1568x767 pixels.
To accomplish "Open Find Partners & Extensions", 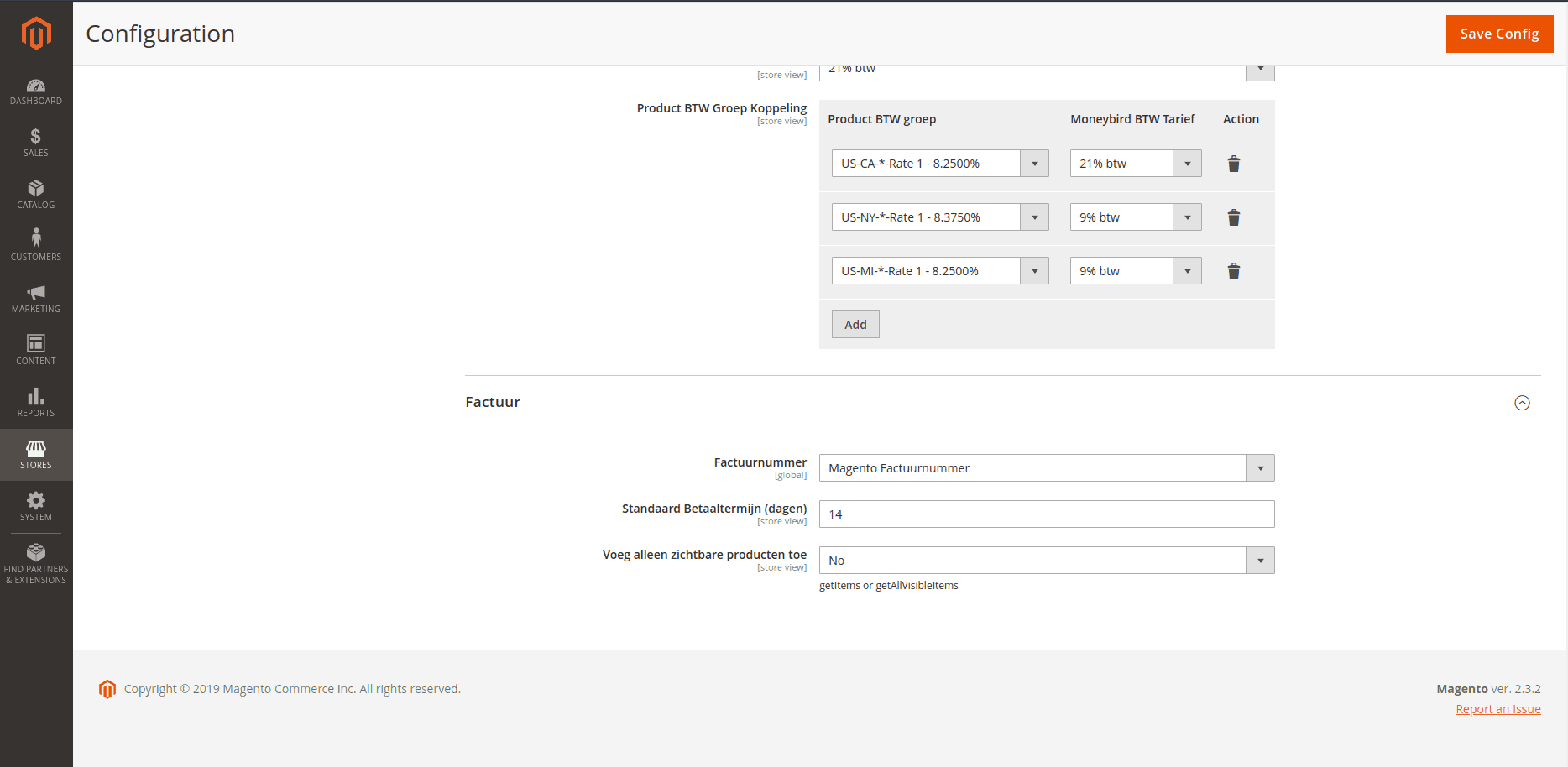I will pos(36,563).
